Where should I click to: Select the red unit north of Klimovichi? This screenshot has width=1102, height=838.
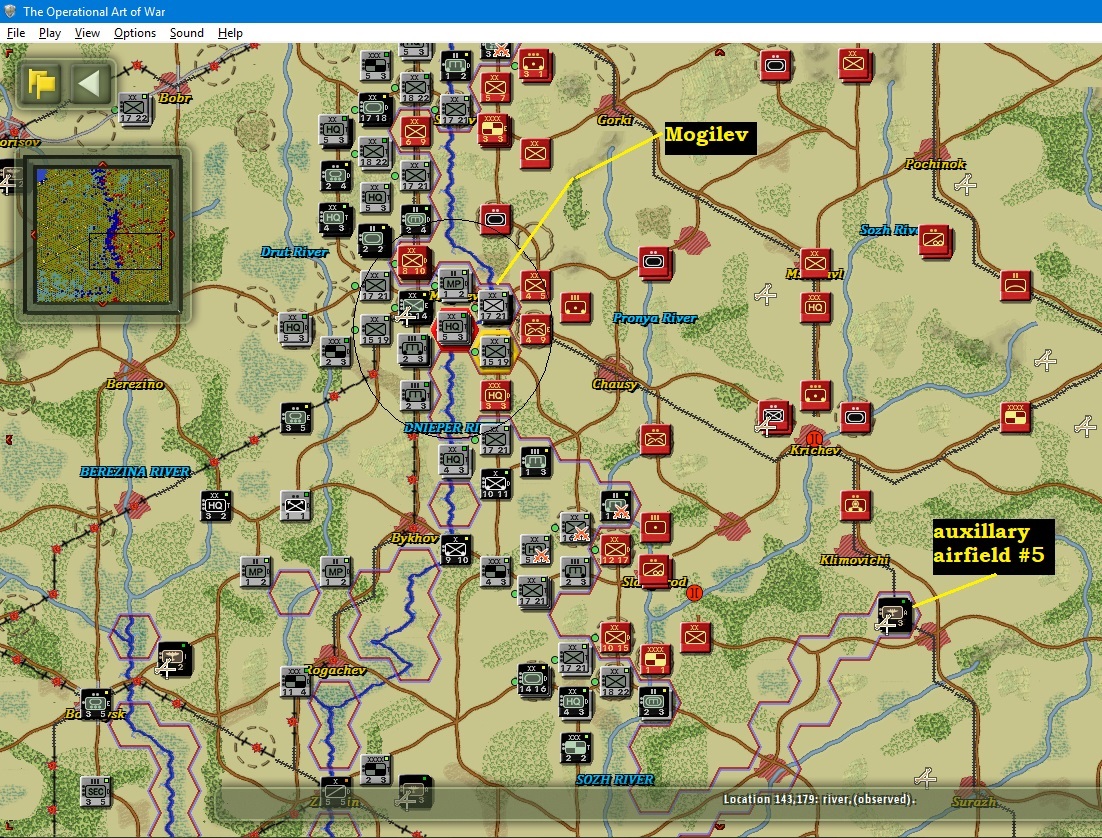(x=855, y=505)
